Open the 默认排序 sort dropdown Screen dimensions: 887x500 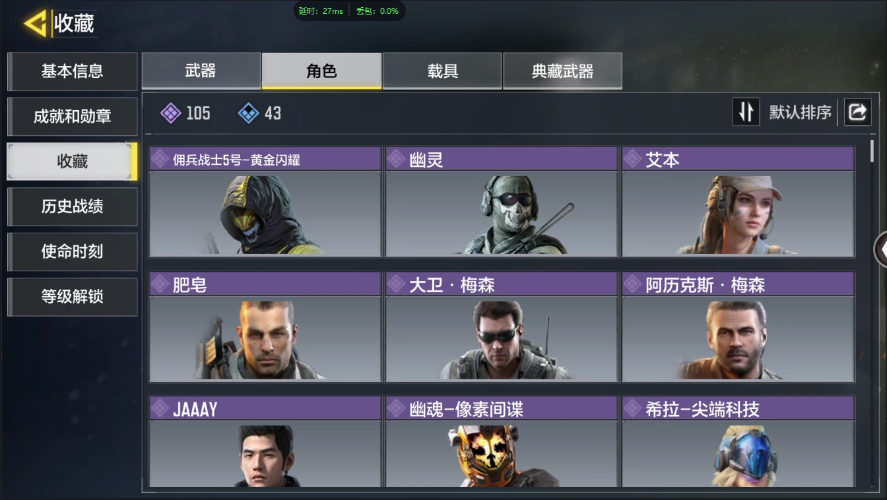tap(800, 112)
